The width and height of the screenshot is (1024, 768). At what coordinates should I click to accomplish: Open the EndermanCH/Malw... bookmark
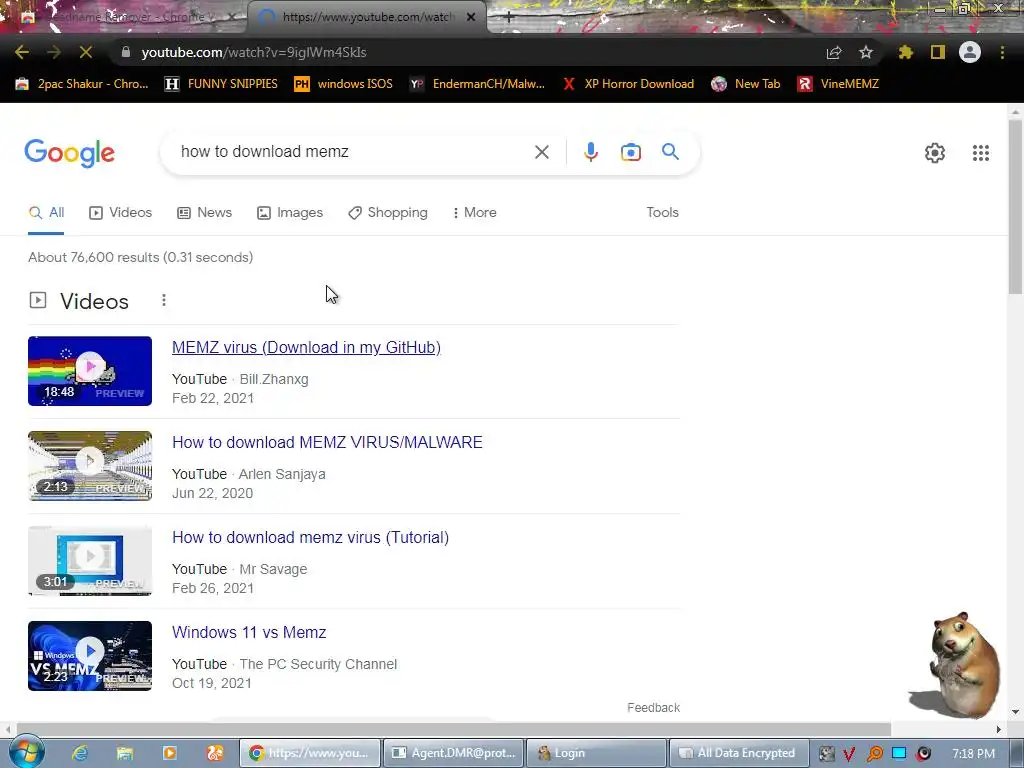tap(477, 84)
